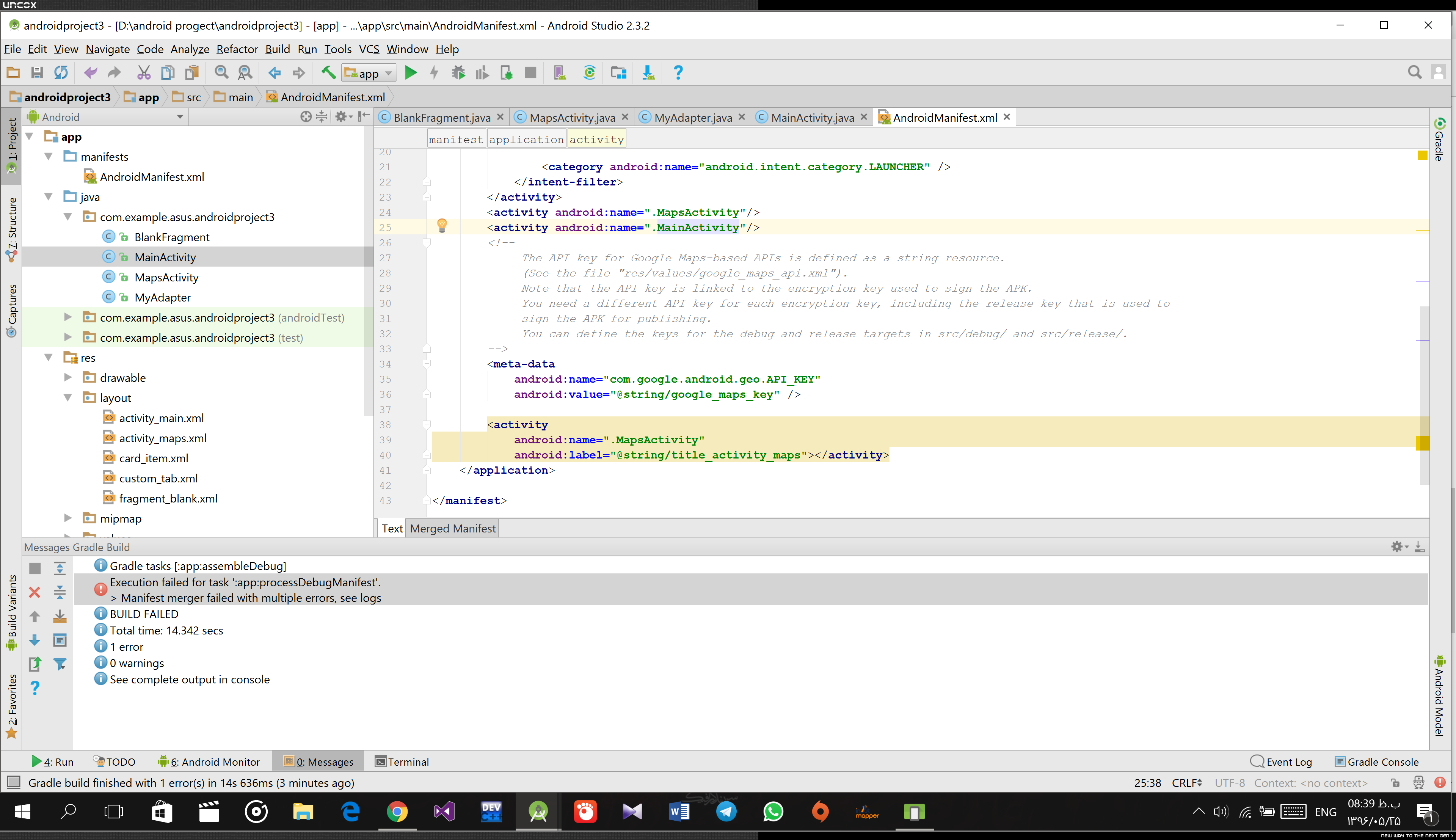
Task: Open the TODO tool window
Action: 114,762
